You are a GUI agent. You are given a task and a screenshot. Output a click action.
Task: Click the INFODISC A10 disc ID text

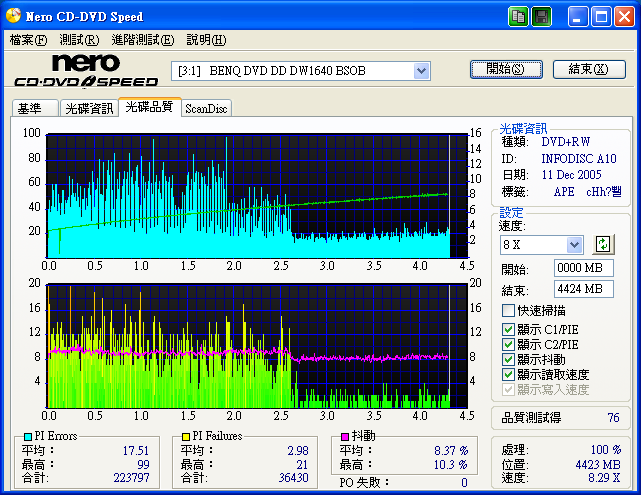pyautogui.click(x=579, y=159)
